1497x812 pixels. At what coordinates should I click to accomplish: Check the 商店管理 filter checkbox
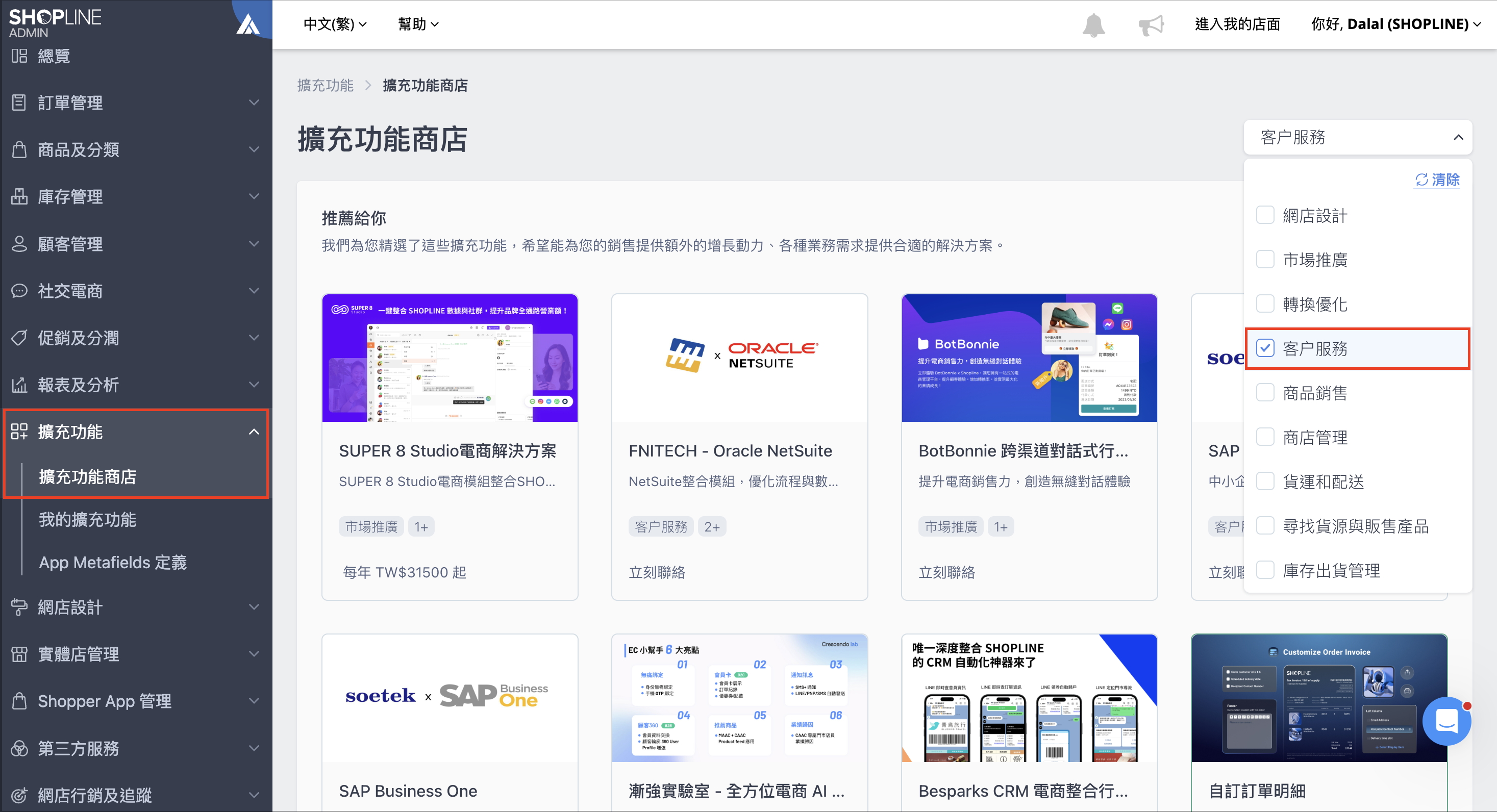pyautogui.click(x=1265, y=437)
